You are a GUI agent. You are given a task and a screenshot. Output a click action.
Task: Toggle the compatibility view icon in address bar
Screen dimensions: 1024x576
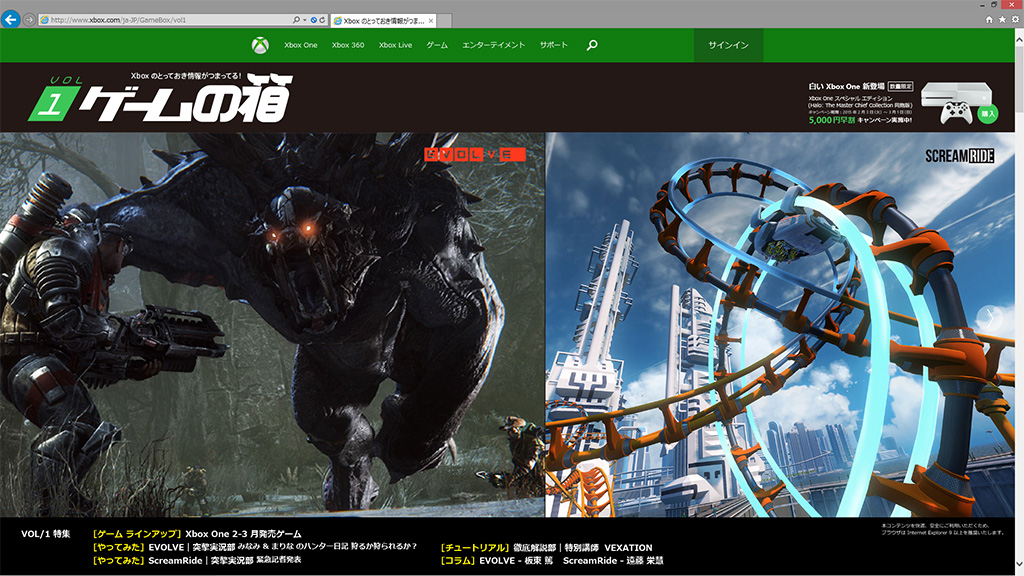313,20
